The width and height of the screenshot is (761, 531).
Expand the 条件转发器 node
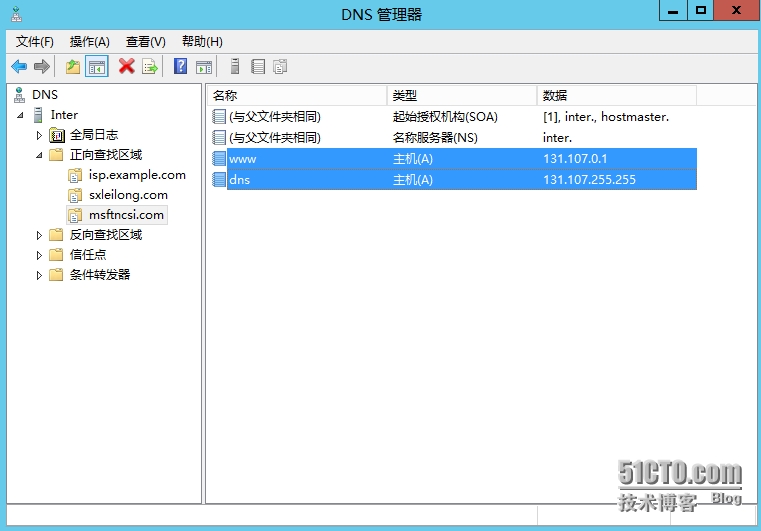[x=39, y=275]
